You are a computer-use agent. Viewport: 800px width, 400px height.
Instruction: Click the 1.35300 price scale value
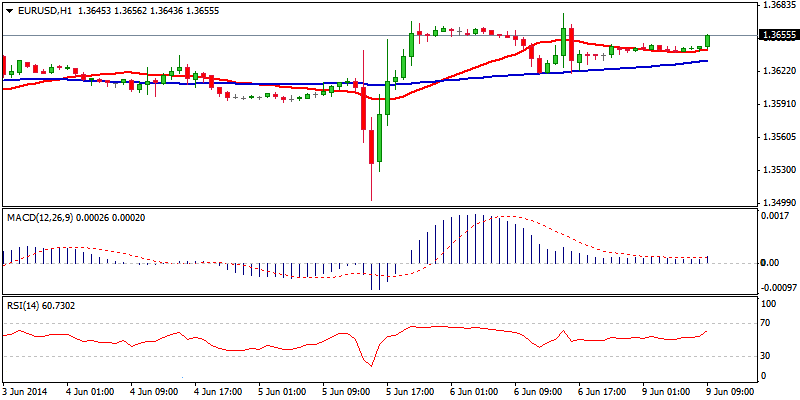778,170
